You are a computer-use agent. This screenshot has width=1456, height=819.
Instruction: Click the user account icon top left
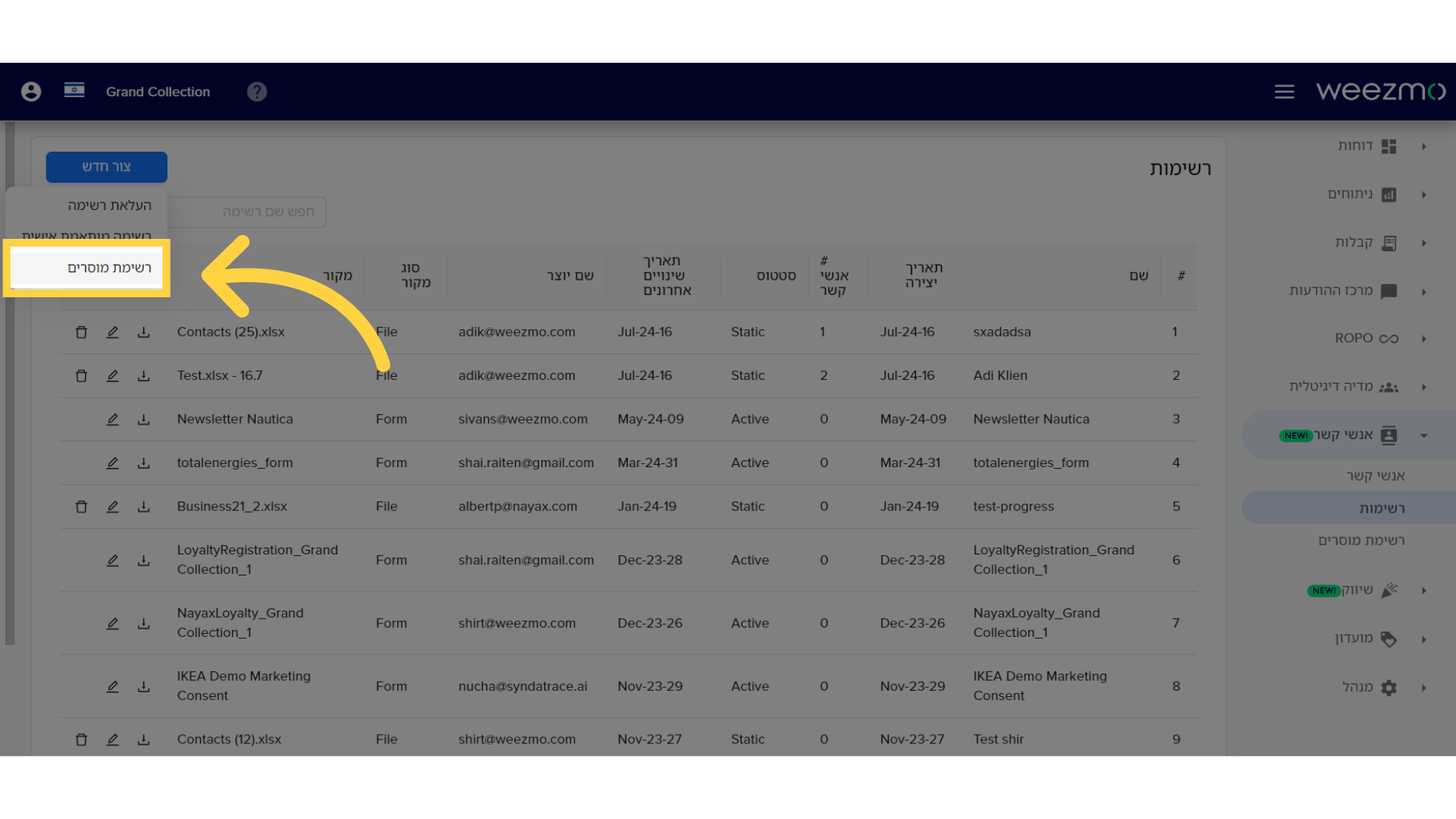pos(32,91)
